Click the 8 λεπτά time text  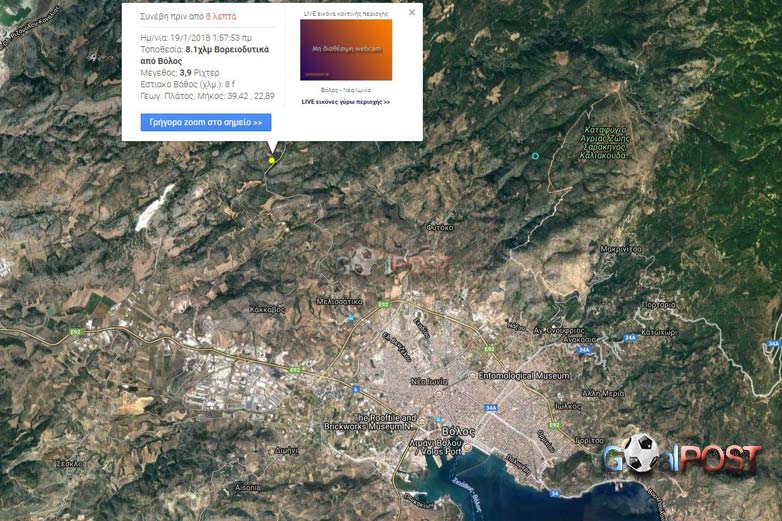[x=221, y=16]
